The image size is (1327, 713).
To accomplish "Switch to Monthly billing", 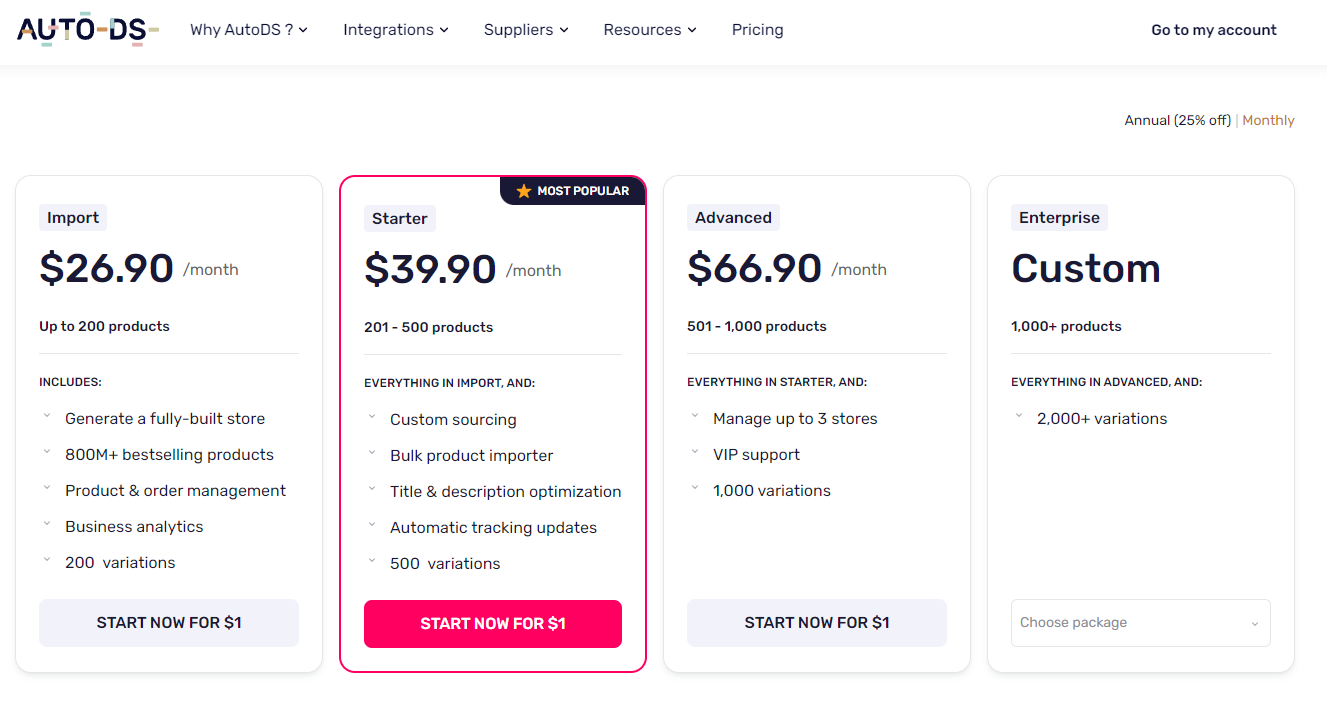I will pyautogui.click(x=1268, y=120).
